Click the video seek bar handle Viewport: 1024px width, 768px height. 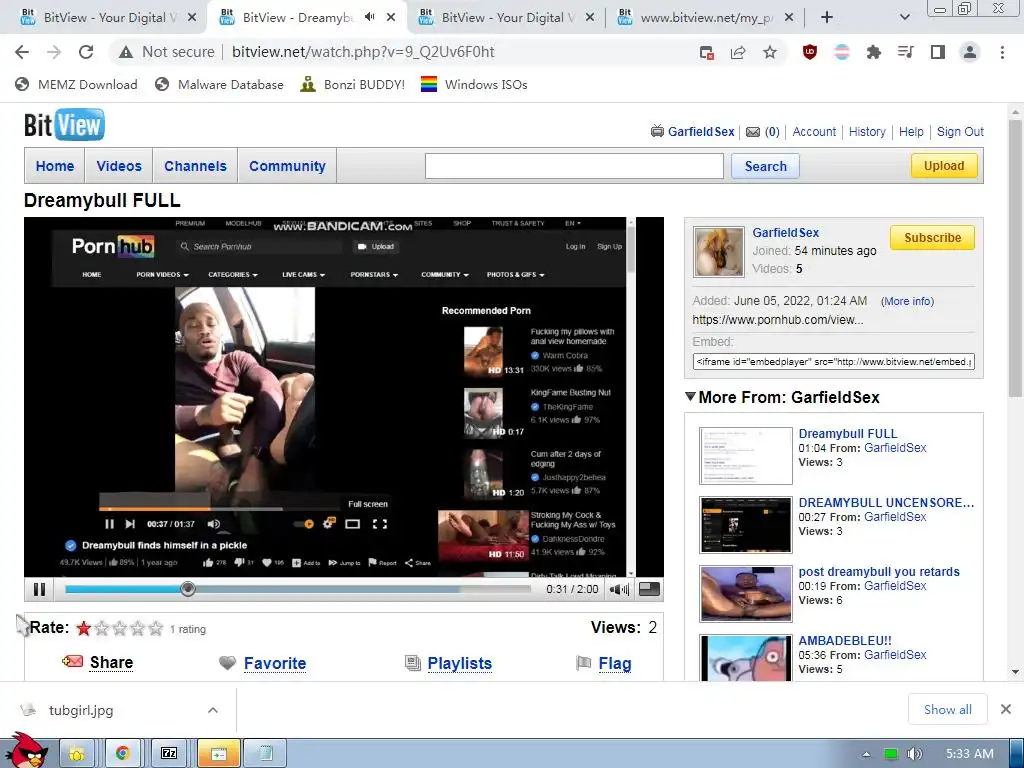[188, 589]
